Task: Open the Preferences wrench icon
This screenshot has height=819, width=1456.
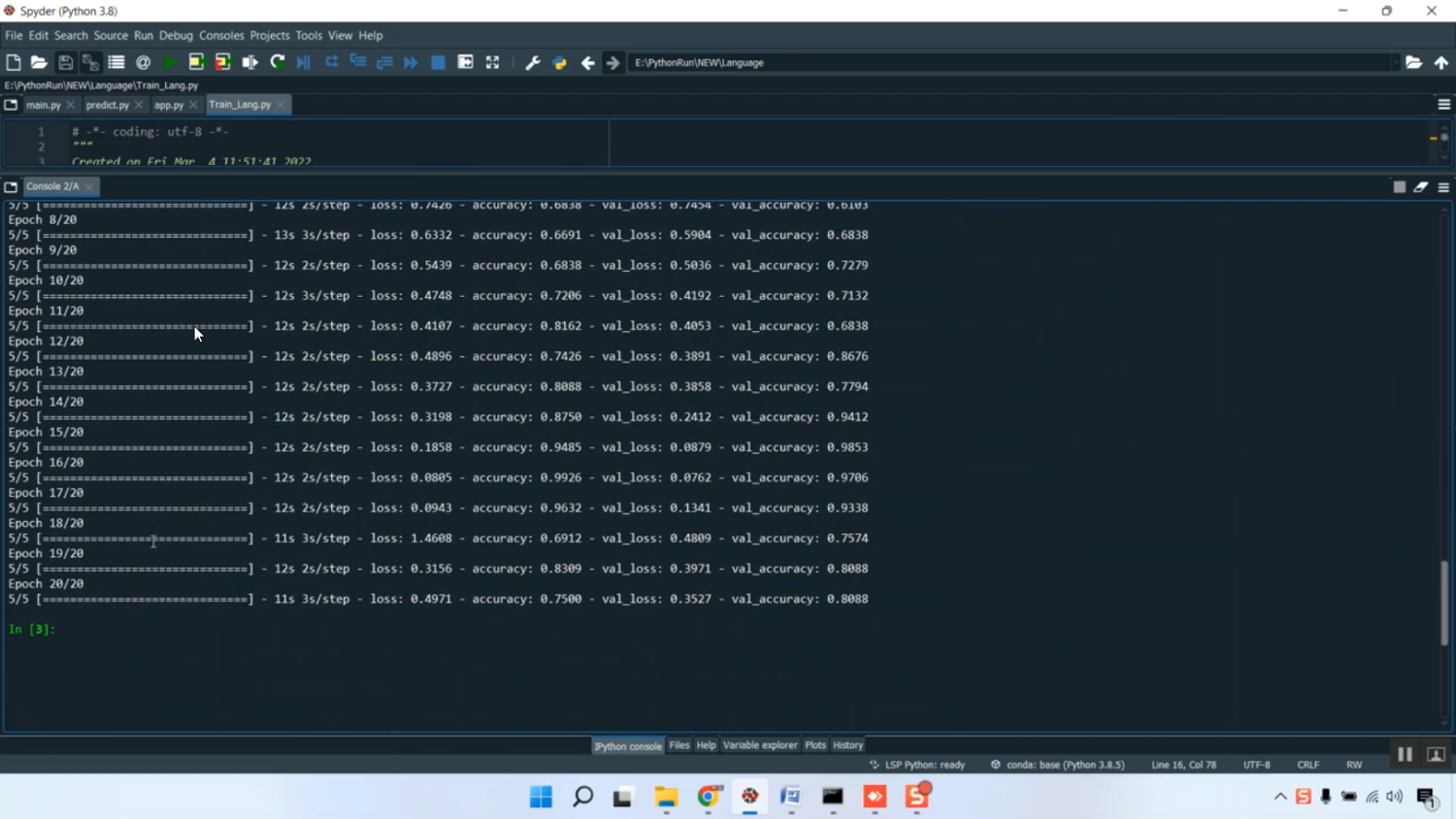Action: [532, 63]
